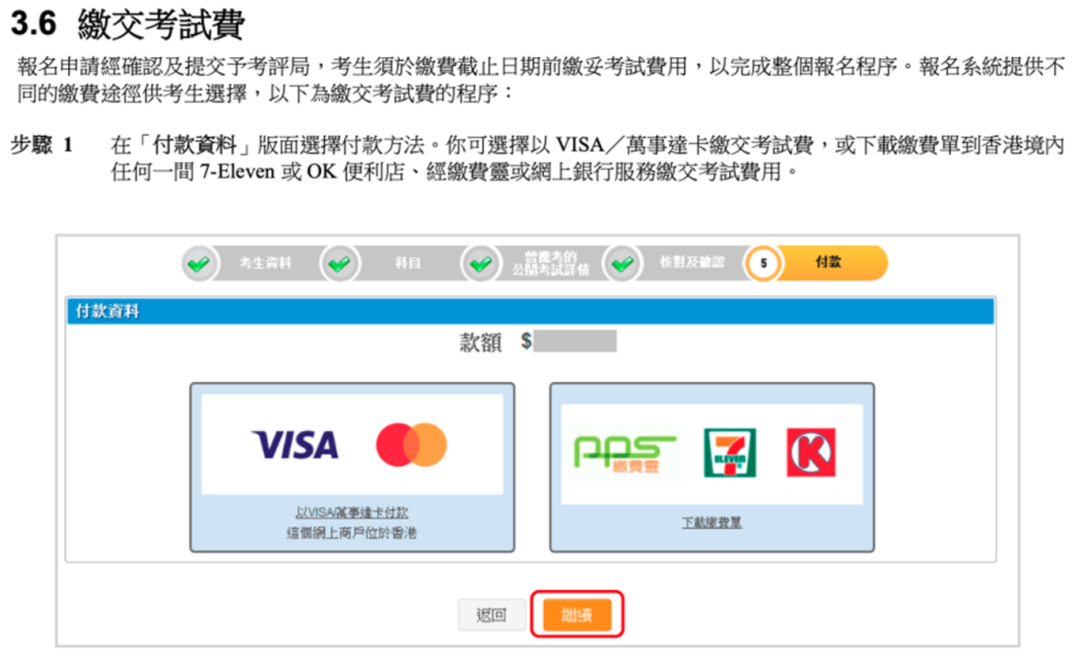
Task: Click the heading 3.6 繳交考試費
Action: click(128, 24)
